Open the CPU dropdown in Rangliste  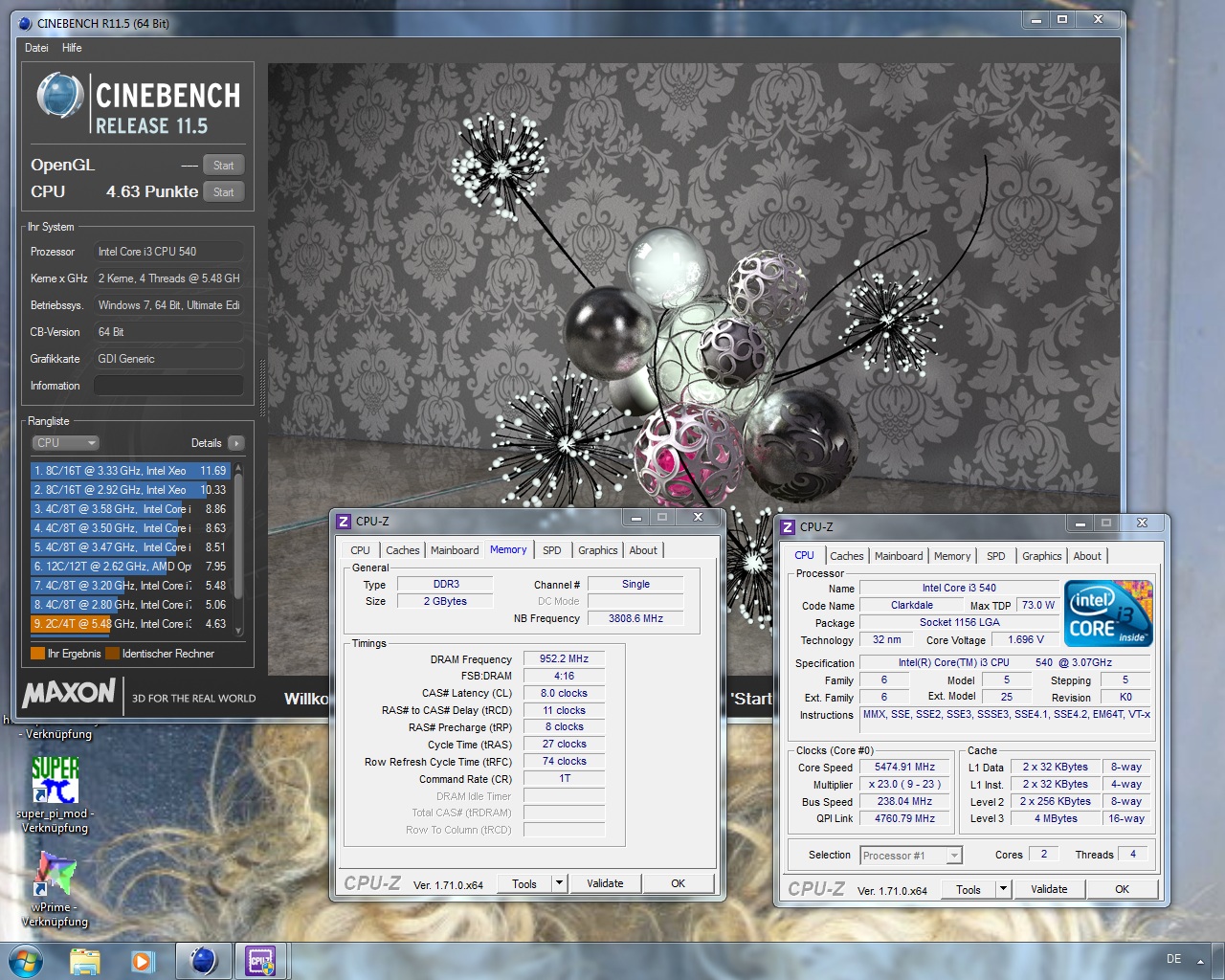(x=66, y=443)
